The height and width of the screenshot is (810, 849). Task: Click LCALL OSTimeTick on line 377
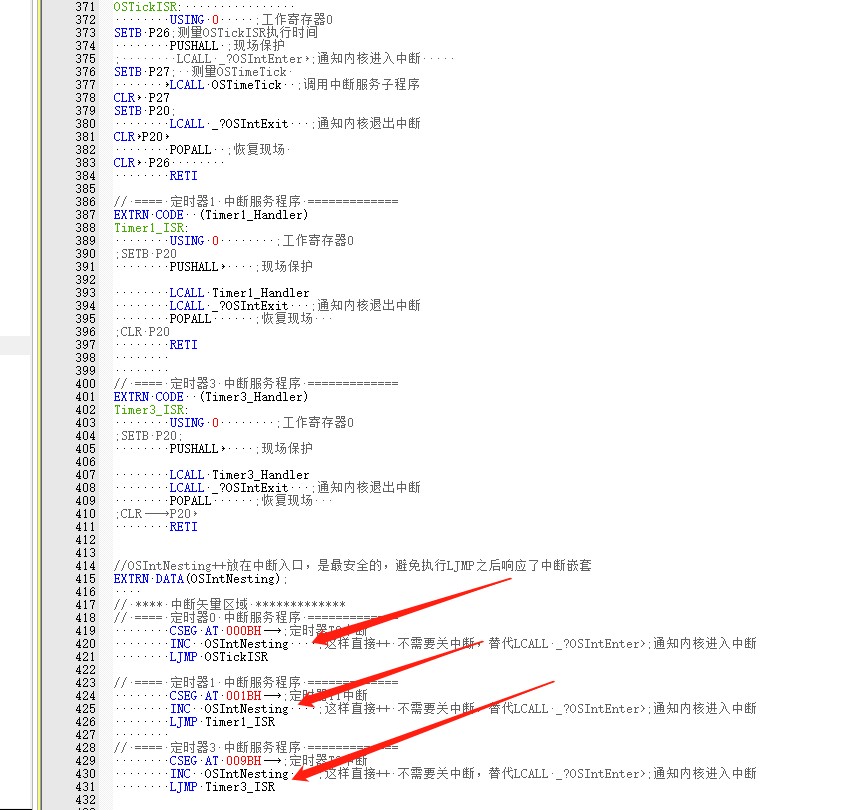(x=226, y=85)
